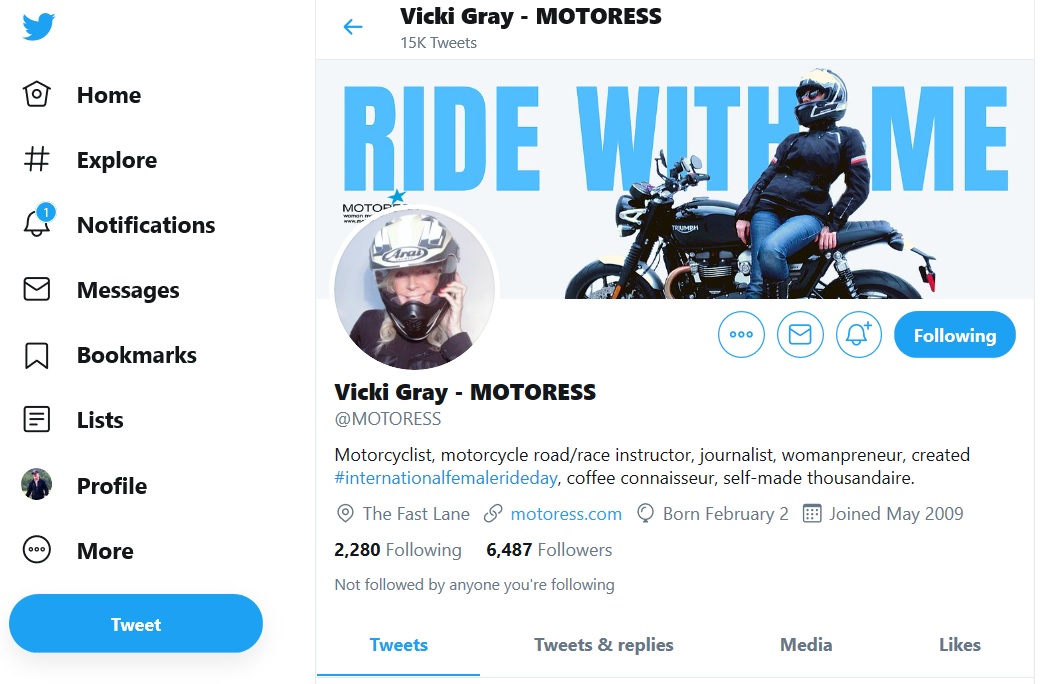1050x684 pixels.
Task: Open Explore via the hashtag icon
Action: (37, 160)
